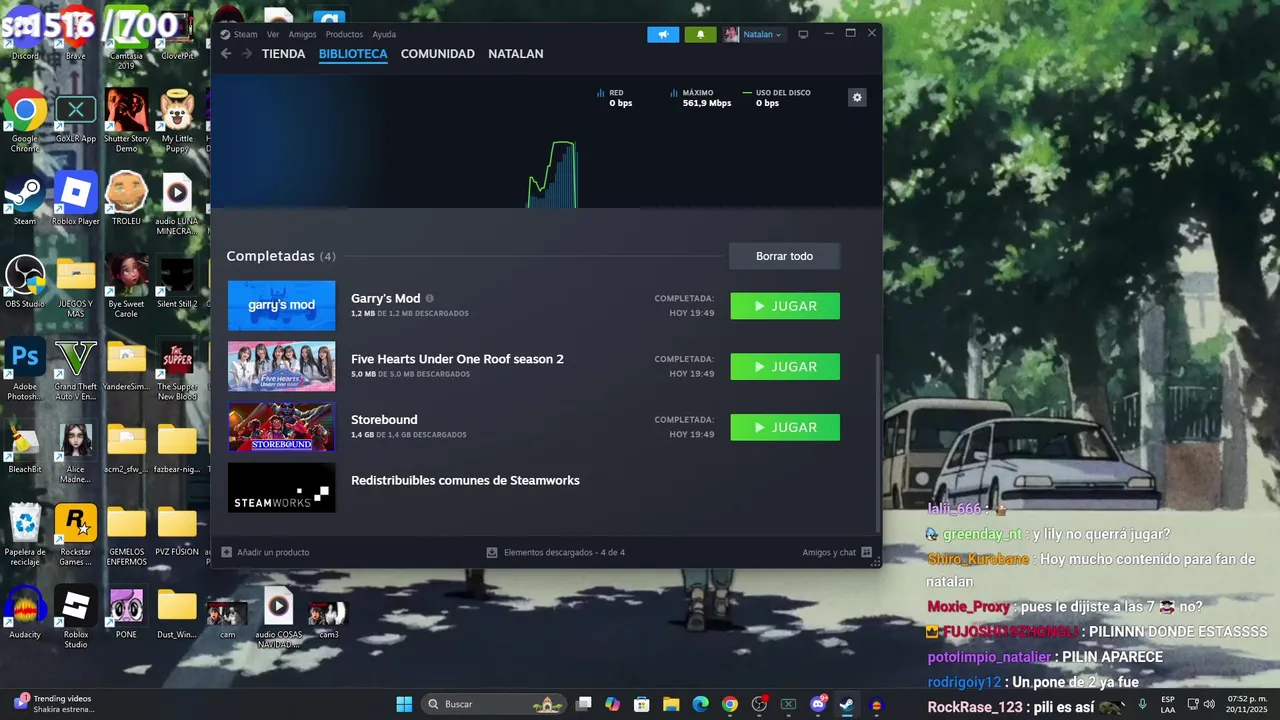The image size is (1280, 720).
Task: Open the JUEGOS Y MAS folder
Action: point(76,288)
